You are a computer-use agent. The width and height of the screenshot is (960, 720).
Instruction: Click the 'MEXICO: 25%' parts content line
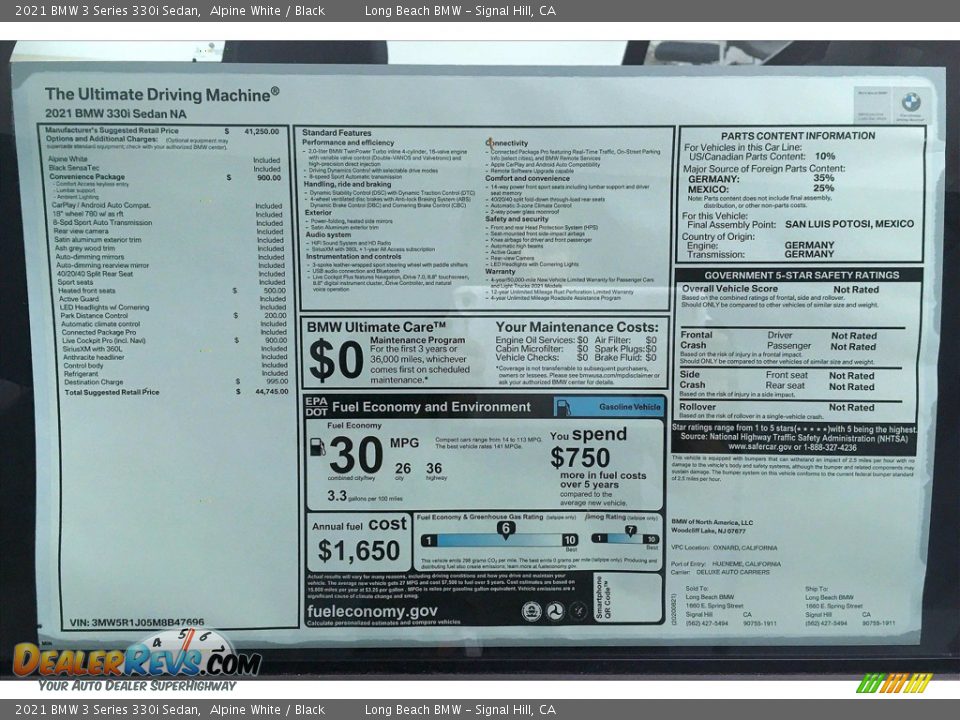[761, 189]
